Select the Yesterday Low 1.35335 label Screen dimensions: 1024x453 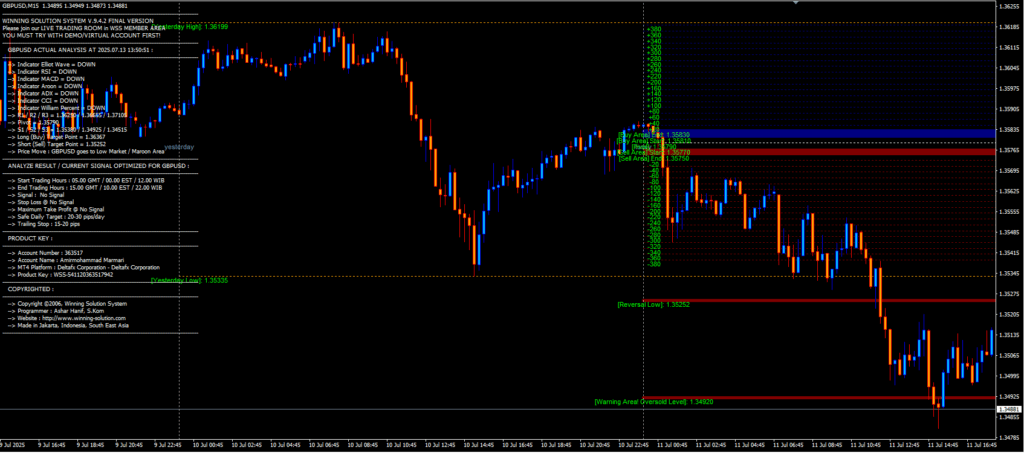pos(190,281)
